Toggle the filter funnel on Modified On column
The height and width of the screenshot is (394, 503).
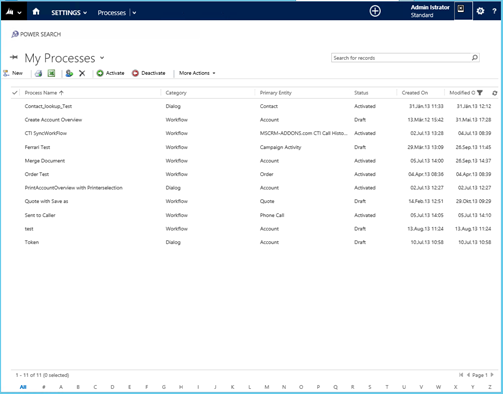[x=480, y=93]
